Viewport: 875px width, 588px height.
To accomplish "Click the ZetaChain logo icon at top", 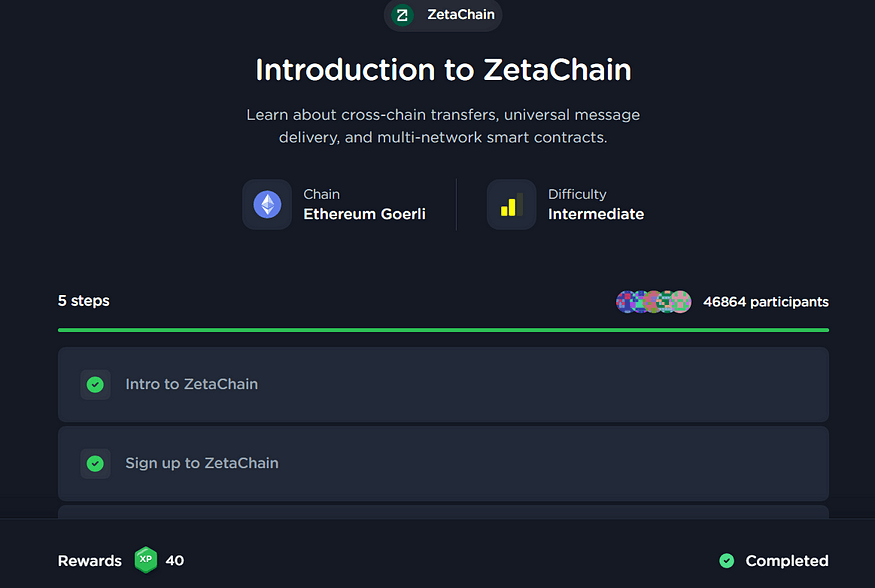I will coord(402,15).
